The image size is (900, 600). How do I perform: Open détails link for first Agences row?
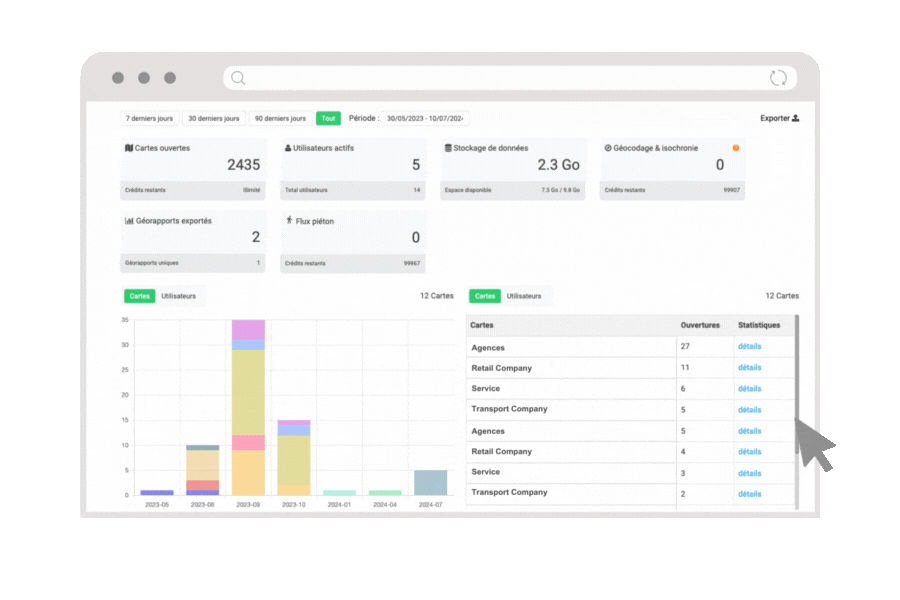point(749,347)
